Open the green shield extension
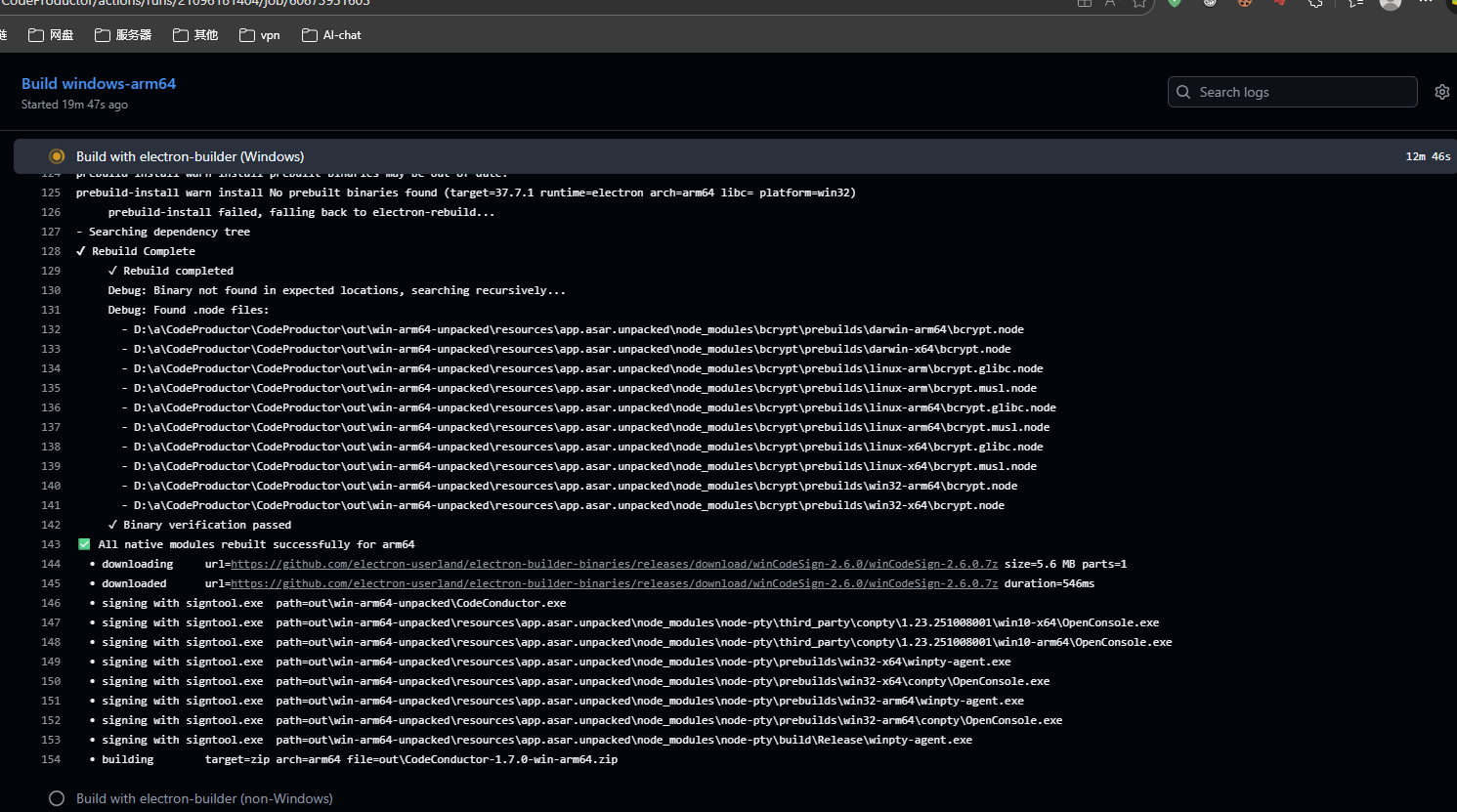This screenshot has width=1457, height=812. (1175, 4)
